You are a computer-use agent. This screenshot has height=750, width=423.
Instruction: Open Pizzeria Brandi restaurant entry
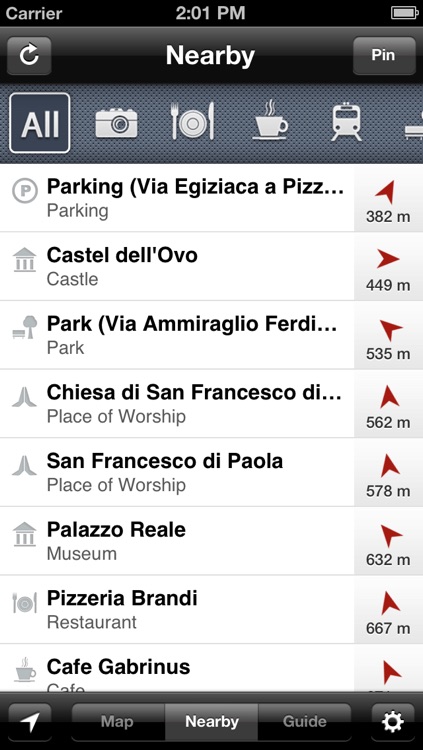click(177, 609)
